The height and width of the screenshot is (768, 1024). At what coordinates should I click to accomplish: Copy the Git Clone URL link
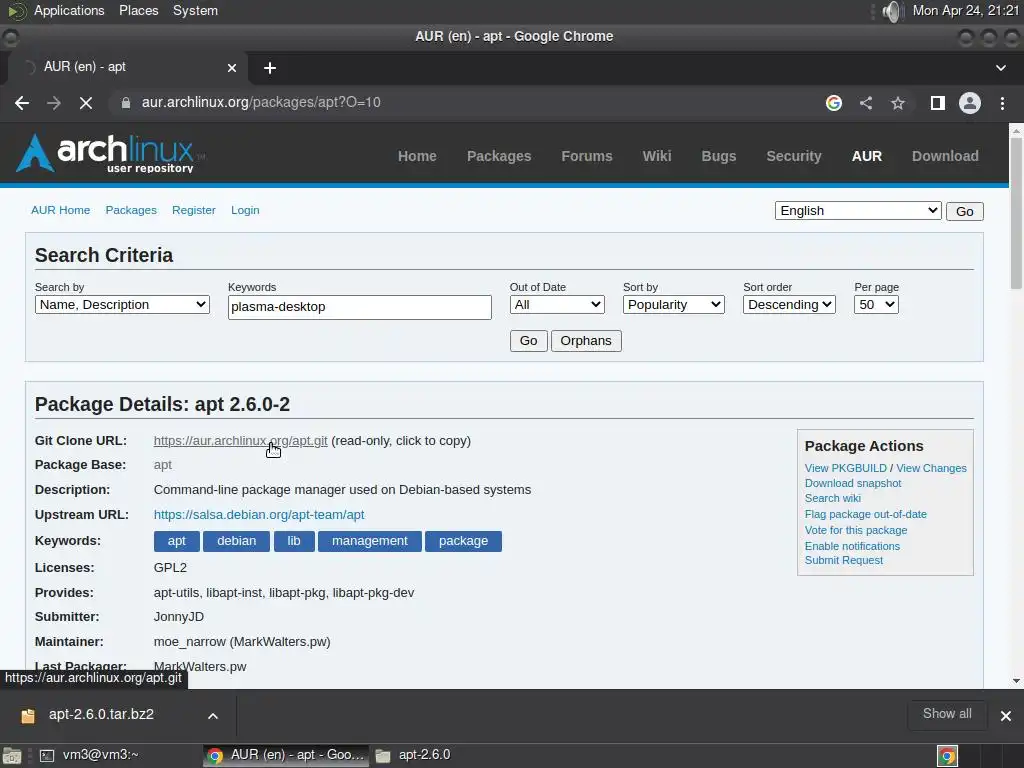point(240,441)
